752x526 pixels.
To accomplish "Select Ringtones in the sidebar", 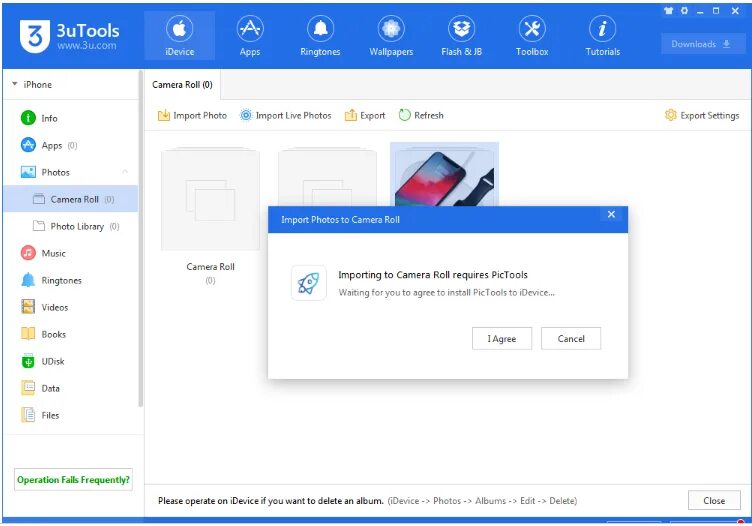I will click(x=70, y=280).
